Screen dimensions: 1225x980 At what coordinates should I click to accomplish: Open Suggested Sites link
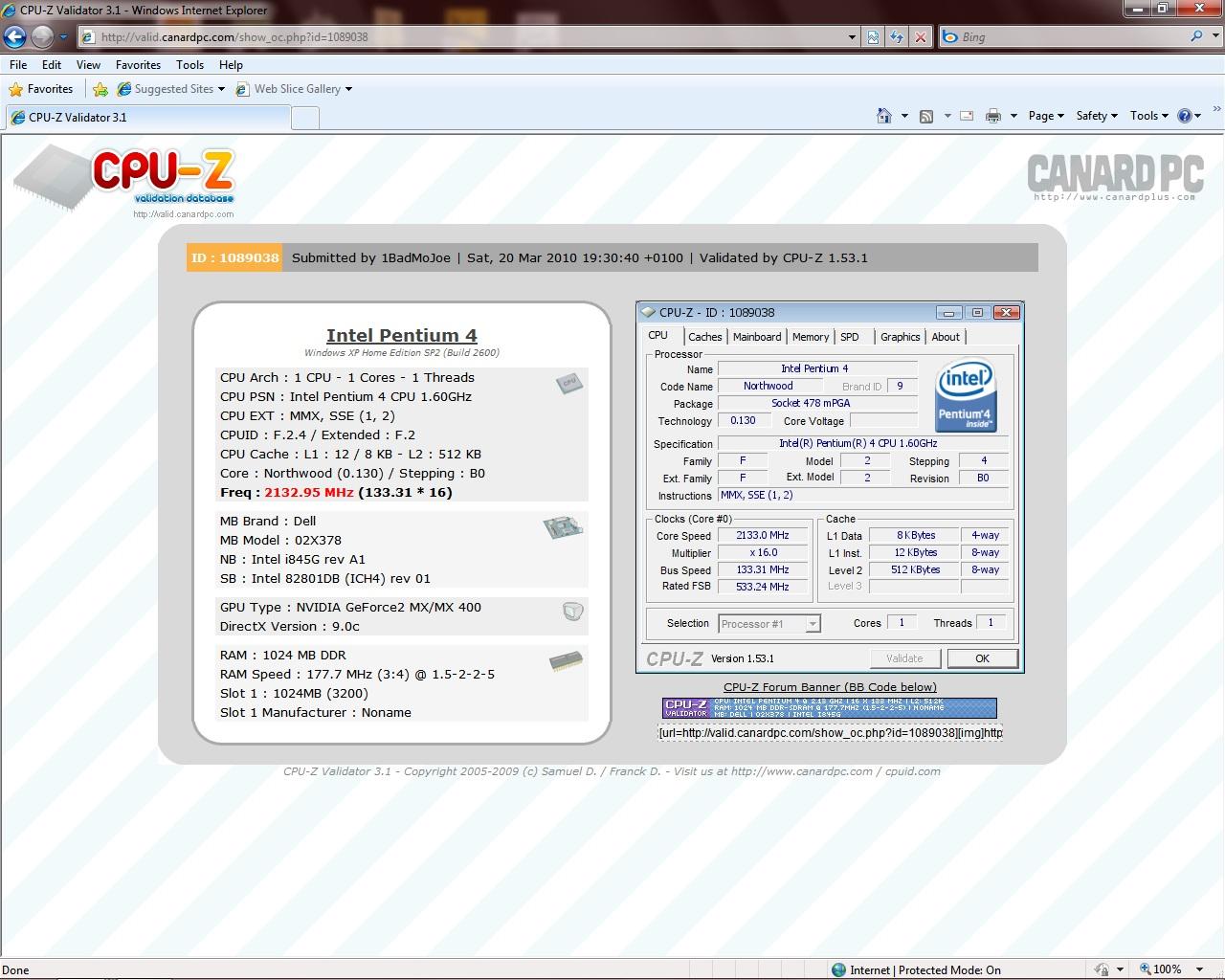point(170,89)
